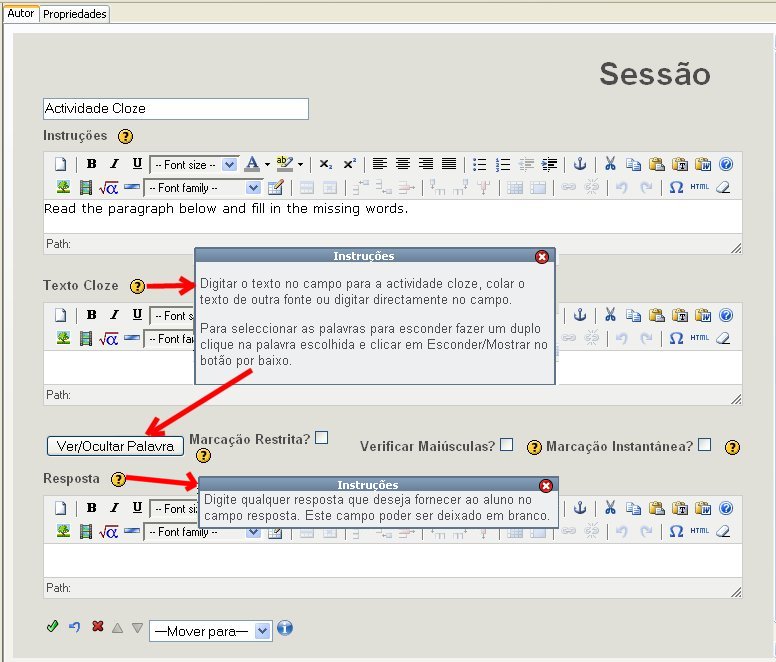Click Bold in the Instruções editor toolbar
This screenshot has height=662, width=776.
(x=91, y=164)
